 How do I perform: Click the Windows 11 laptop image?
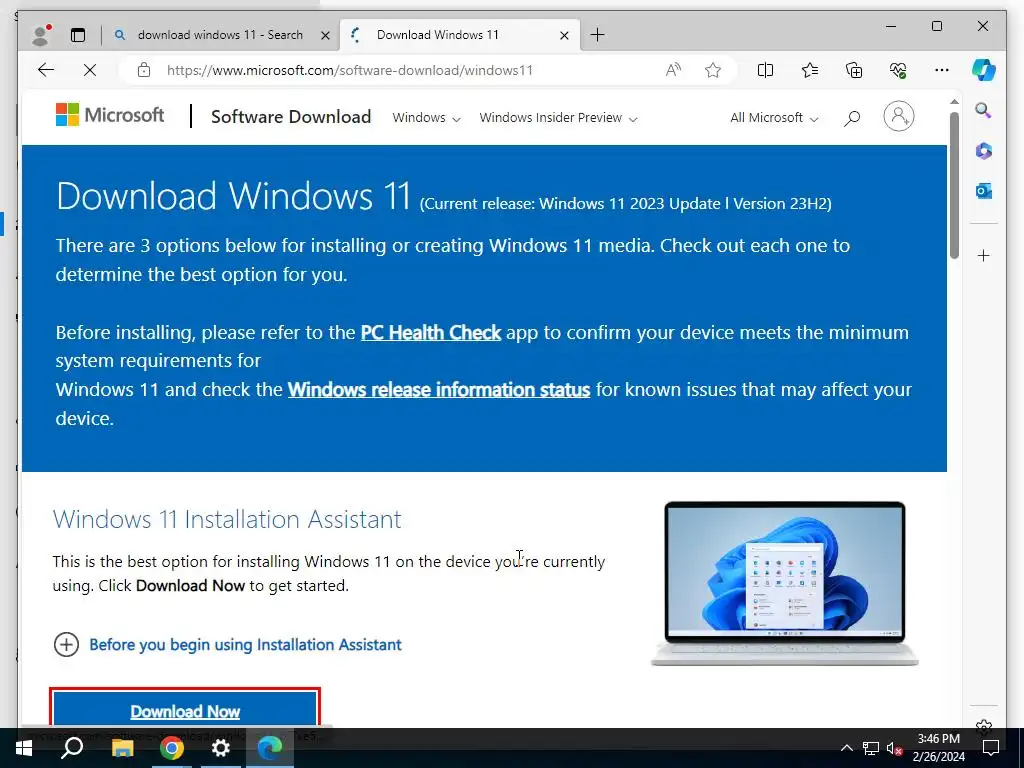tap(784, 583)
